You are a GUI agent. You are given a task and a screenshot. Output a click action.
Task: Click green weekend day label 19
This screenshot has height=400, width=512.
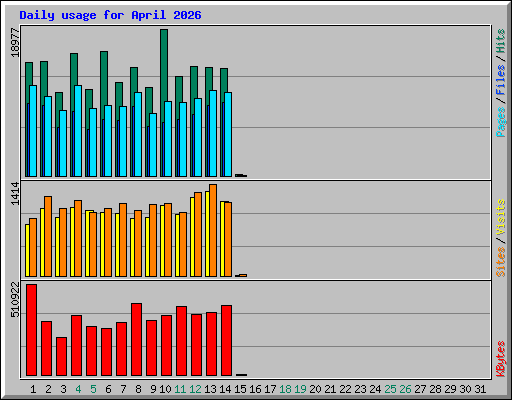(300, 389)
